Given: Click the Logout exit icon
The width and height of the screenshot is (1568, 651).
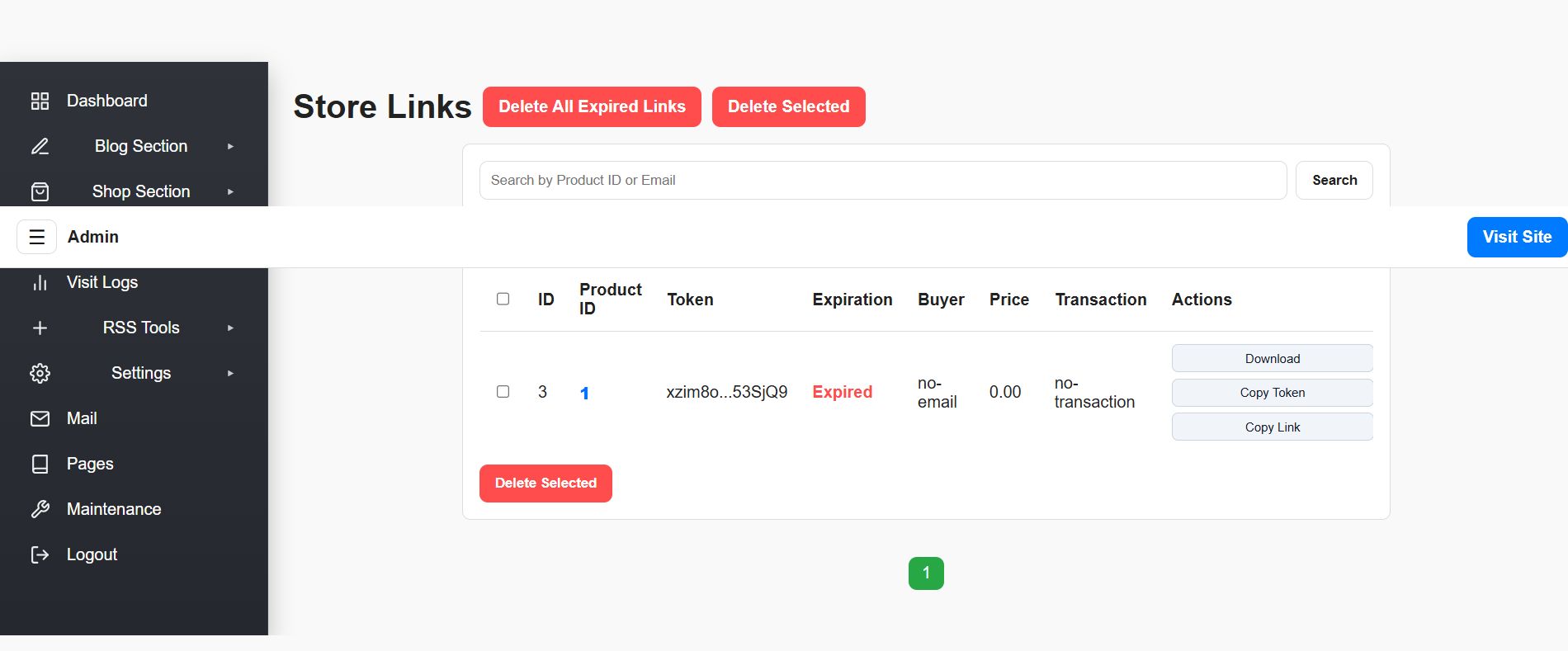Looking at the screenshot, I should (x=40, y=554).
